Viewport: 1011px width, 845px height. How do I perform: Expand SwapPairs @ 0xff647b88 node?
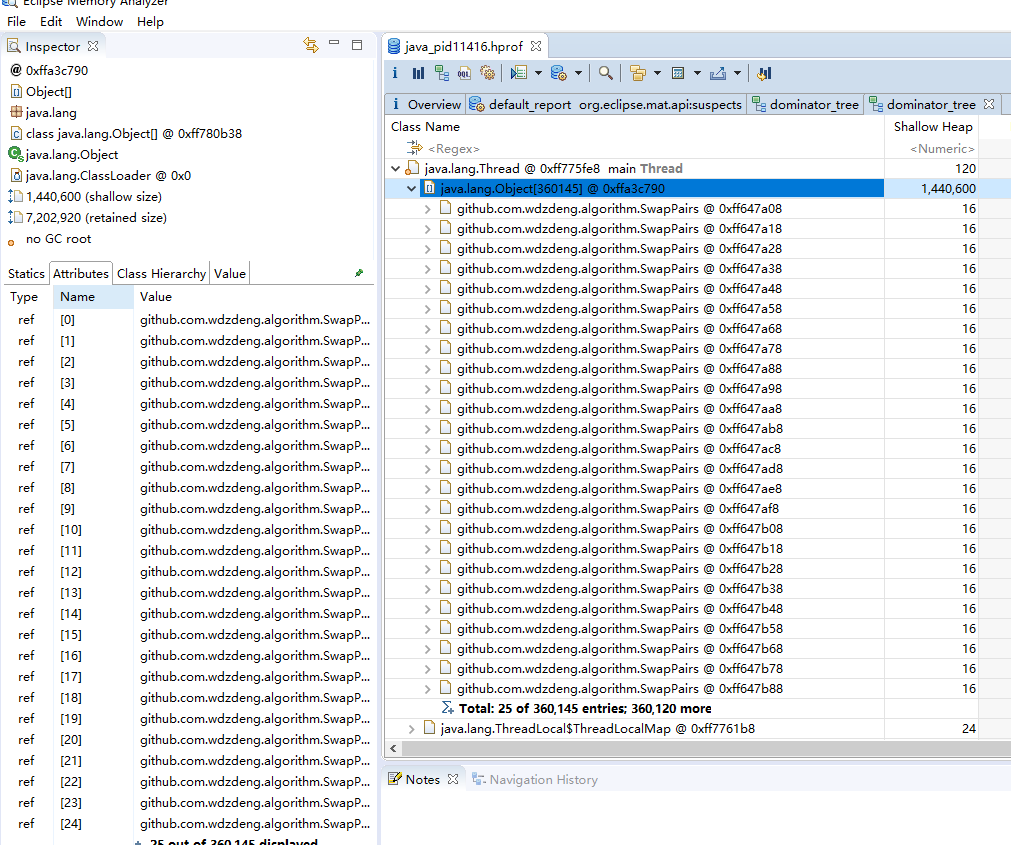click(427, 689)
